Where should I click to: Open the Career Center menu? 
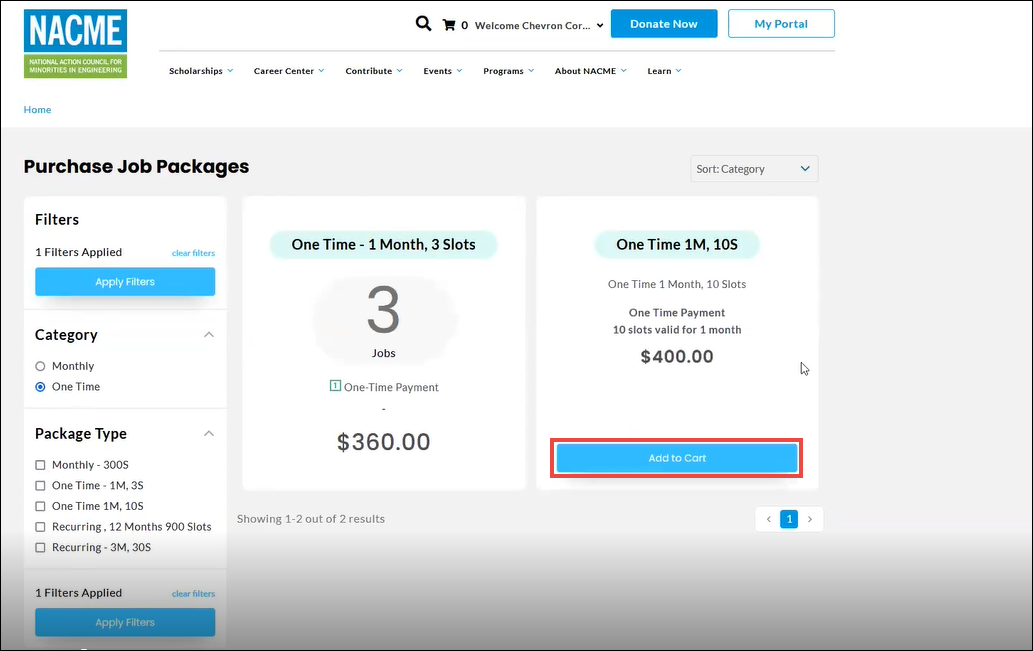tap(288, 71)
